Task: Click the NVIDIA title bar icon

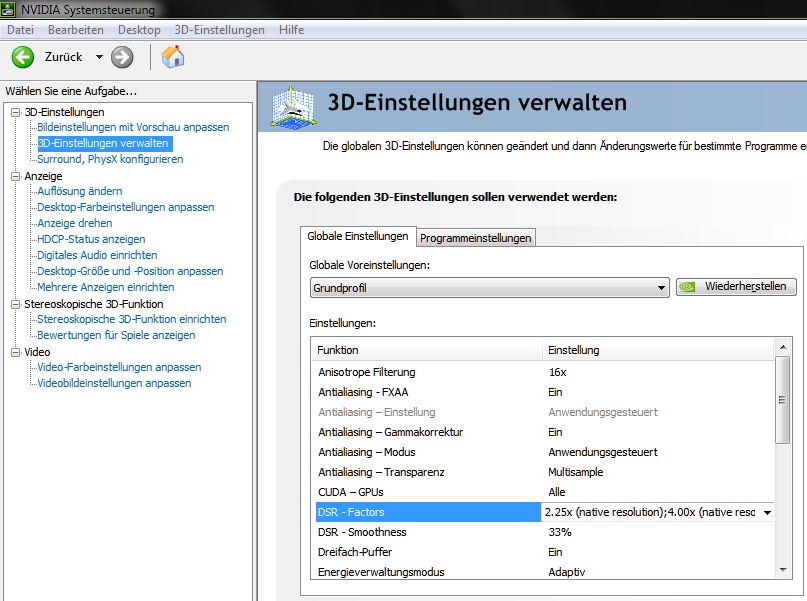Action: click(x=8, y=9)
